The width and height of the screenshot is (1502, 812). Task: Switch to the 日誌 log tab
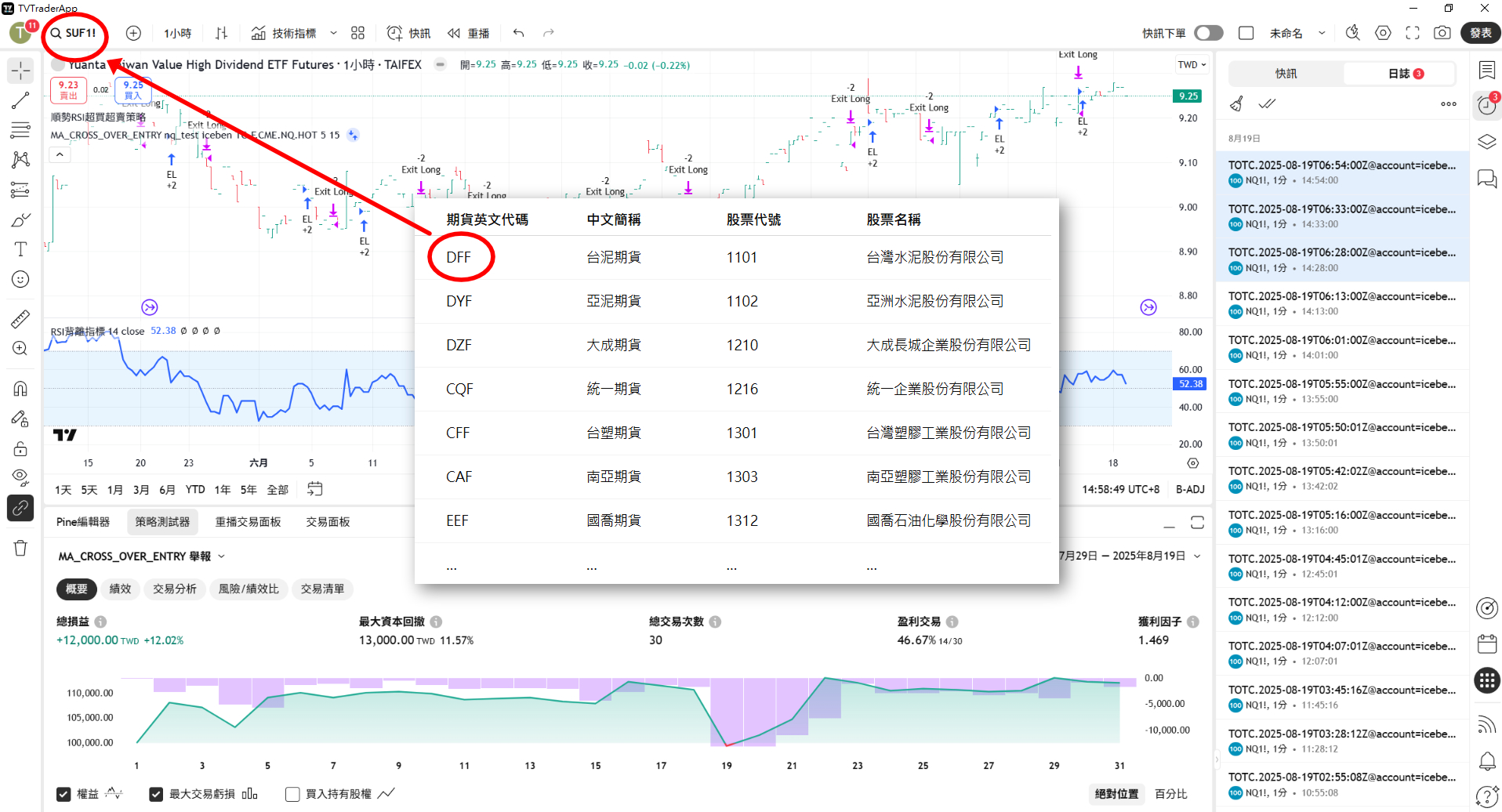(1399, 74)
